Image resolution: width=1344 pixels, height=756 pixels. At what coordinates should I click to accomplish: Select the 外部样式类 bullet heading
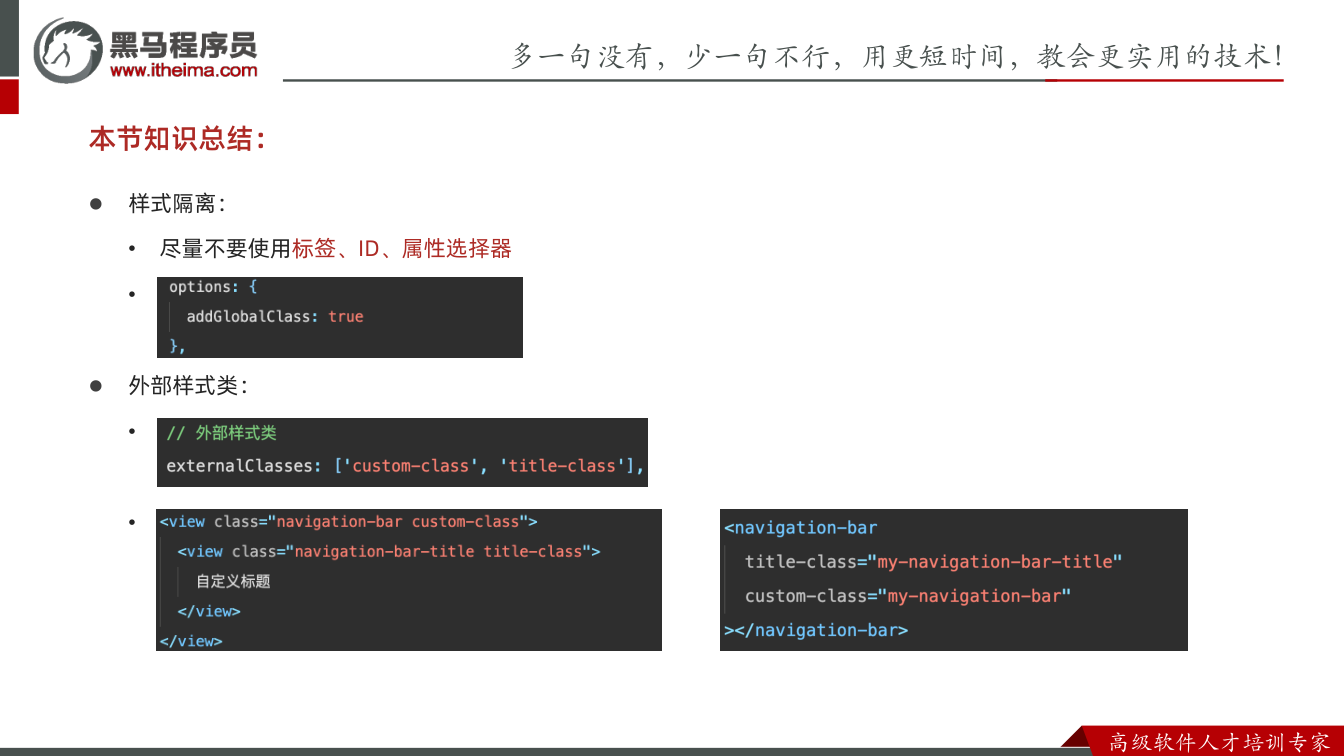(x=188, y=385)
